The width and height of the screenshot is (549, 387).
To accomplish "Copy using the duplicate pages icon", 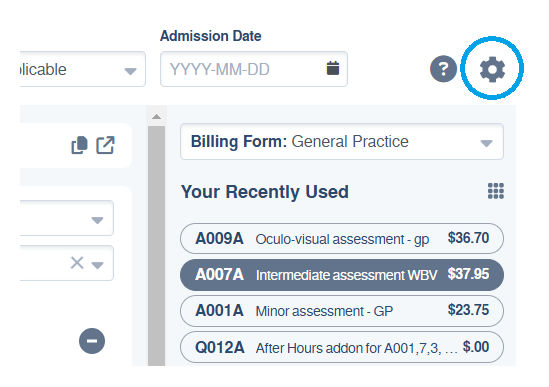I will pos(79,145).
